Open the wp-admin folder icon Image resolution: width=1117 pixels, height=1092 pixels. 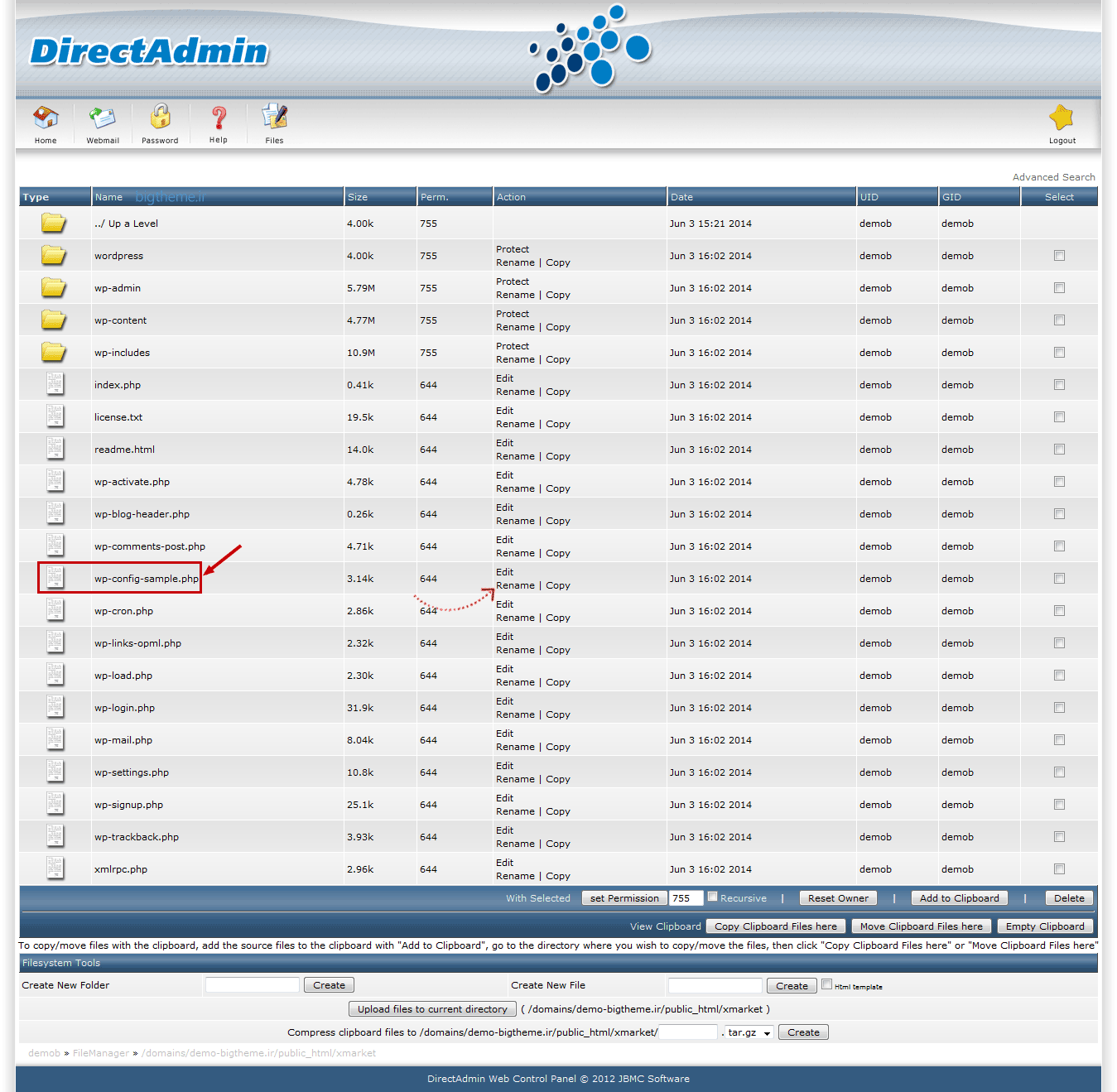tap(54, 287)
